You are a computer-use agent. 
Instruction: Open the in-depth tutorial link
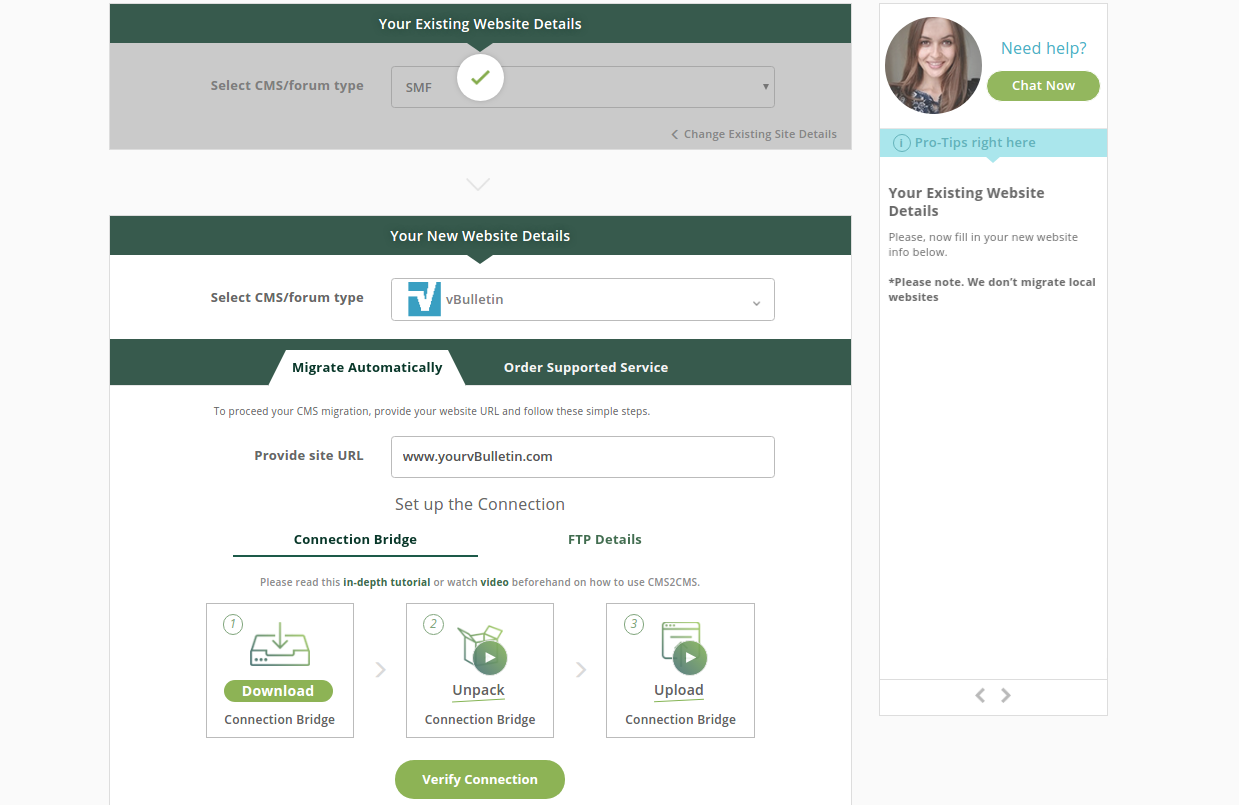[387, 582]
